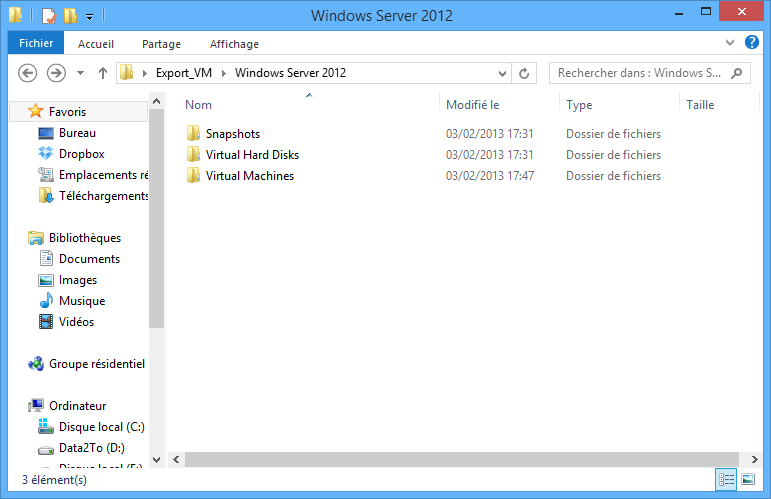
Task: Switch to Details view status bar icon
Action: tap(726, 479)
